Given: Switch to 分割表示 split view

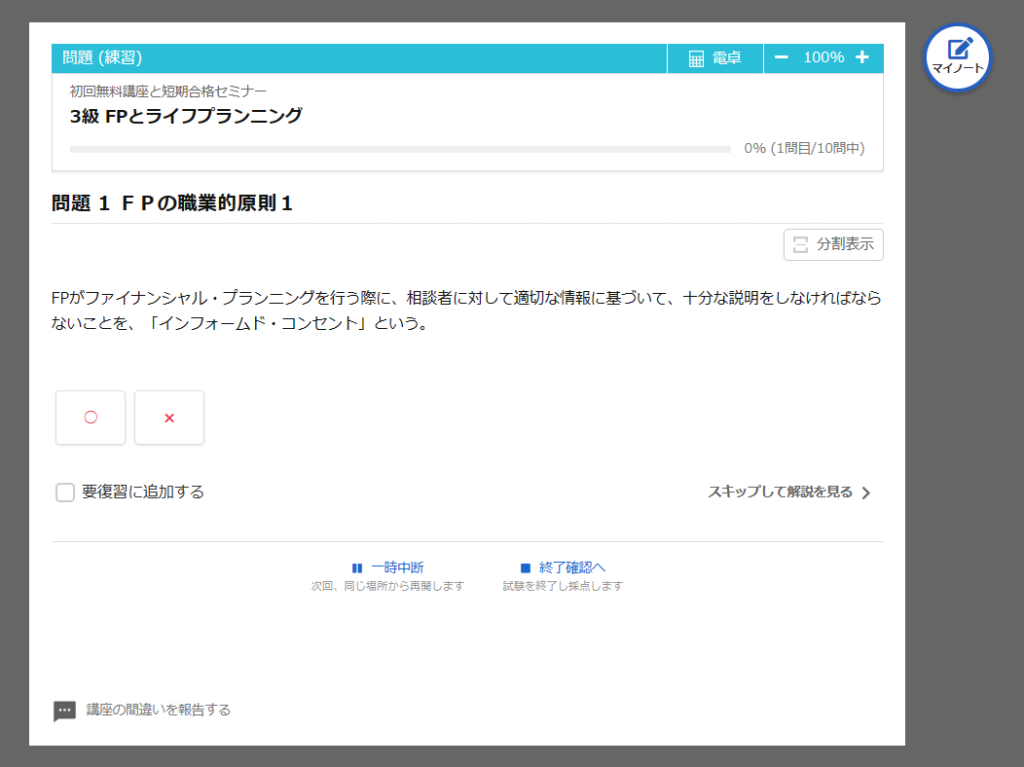Looking at the screenshot, I should pos(833,244).
